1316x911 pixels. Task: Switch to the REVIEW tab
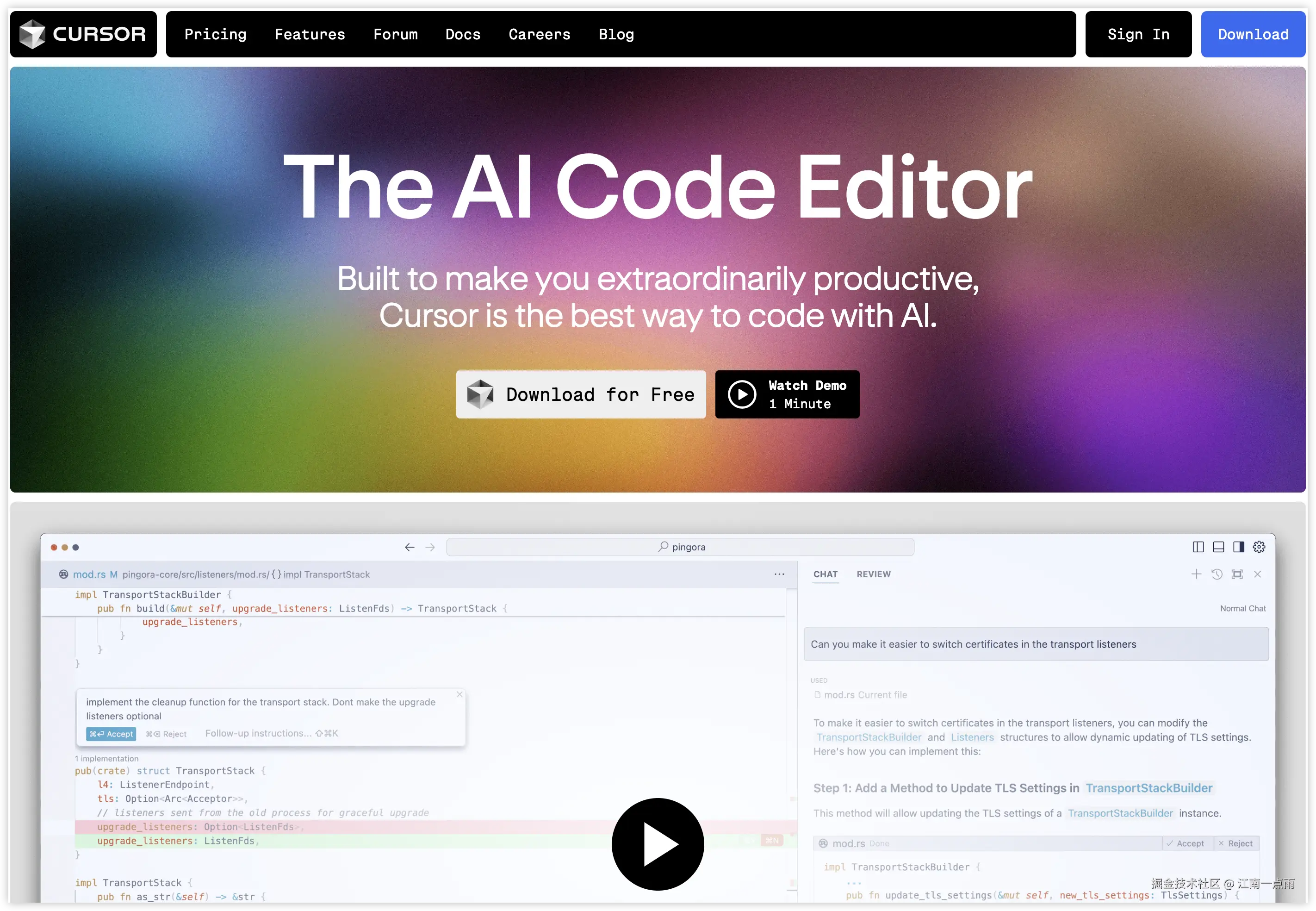coord(873,574)
